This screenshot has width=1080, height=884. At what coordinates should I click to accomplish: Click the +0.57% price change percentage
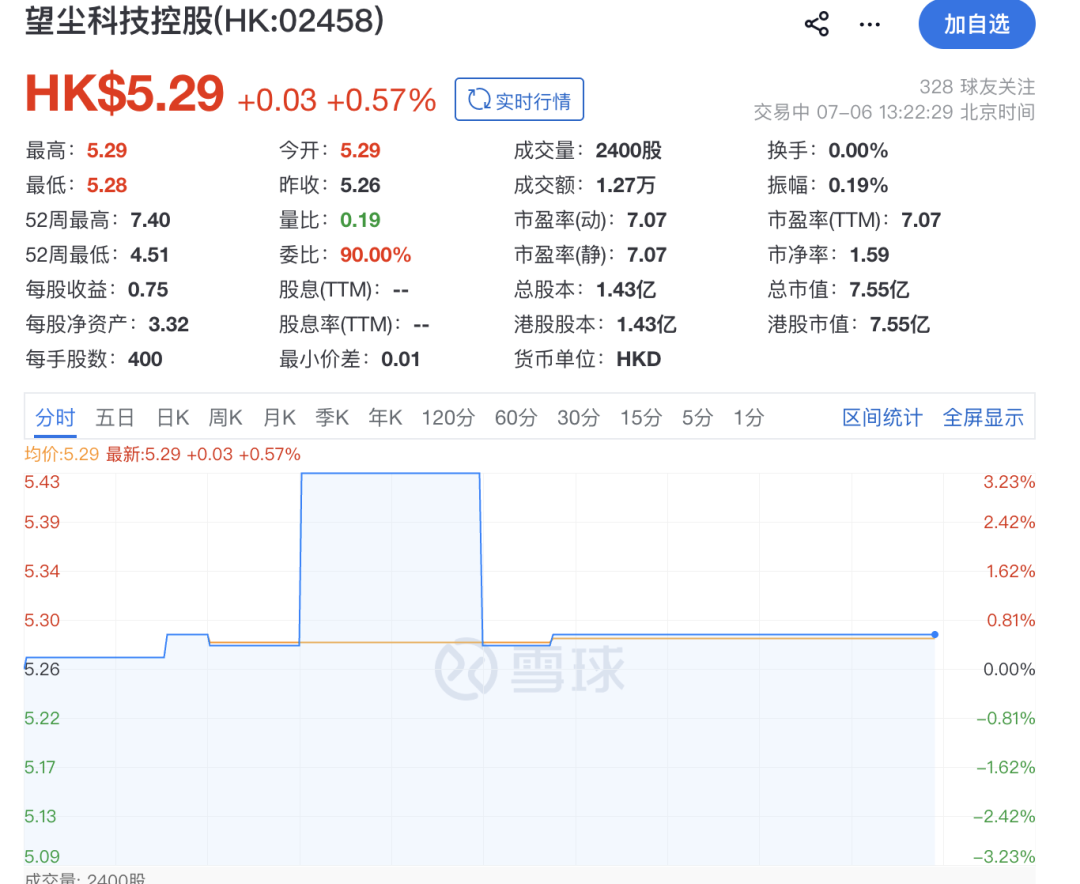381,101
